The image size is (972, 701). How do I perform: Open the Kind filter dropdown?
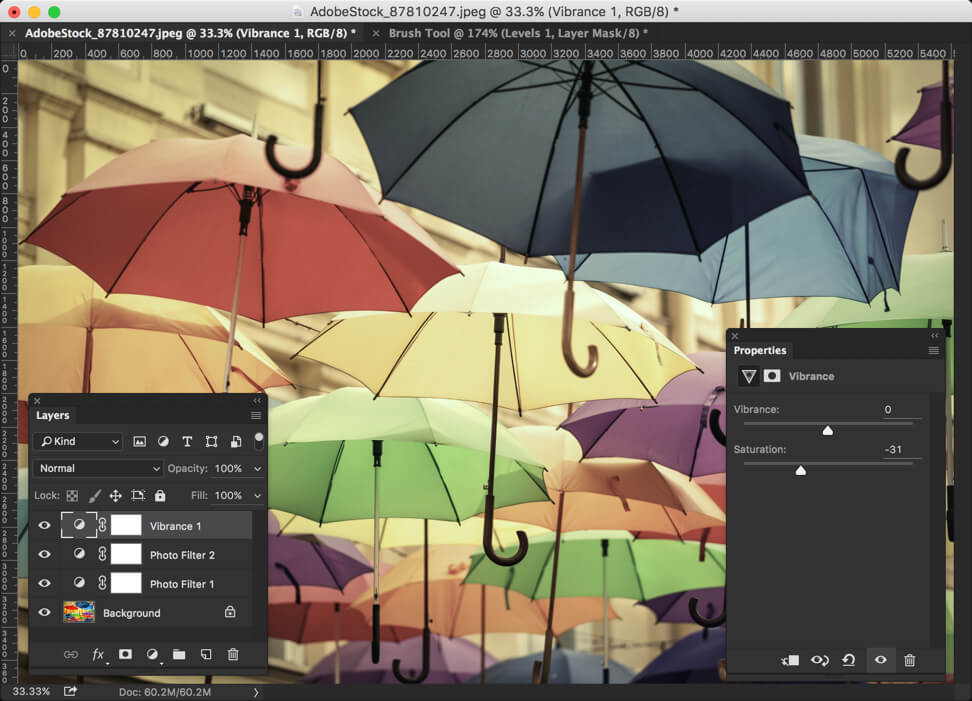click(79, 441)
